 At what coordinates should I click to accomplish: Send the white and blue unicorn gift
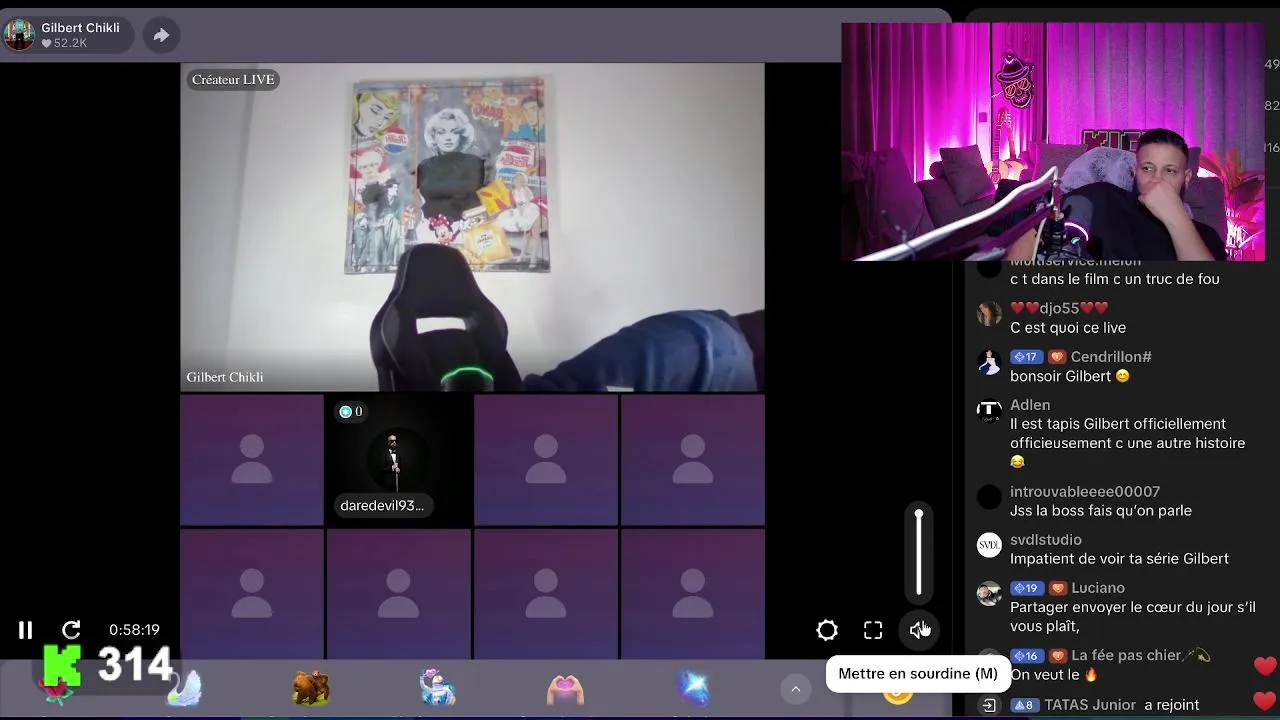click(438, 689)
